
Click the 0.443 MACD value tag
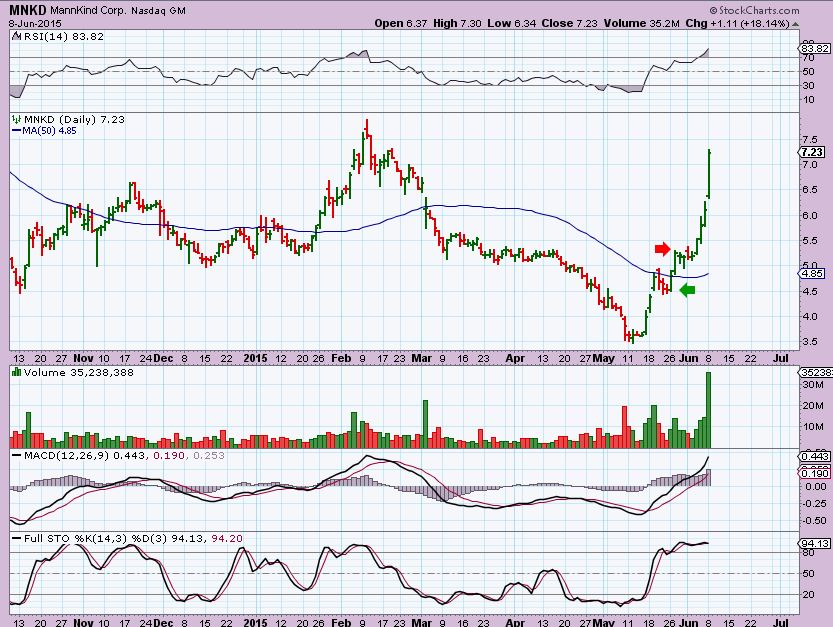pyautogui.click(x=815, y=457)
